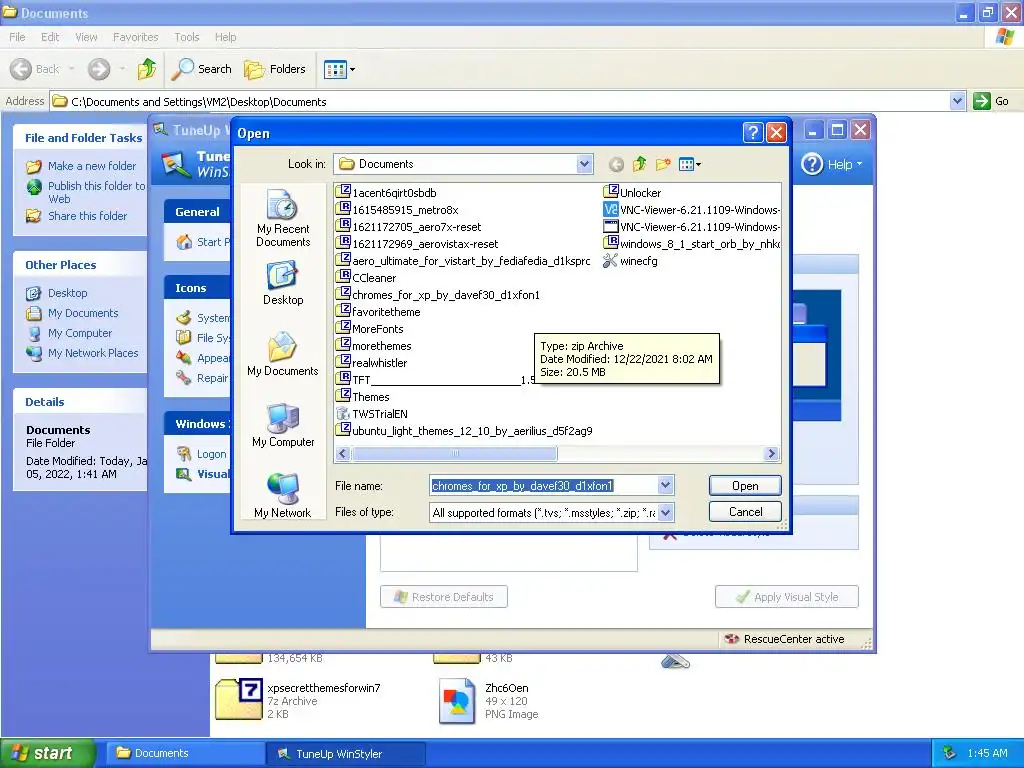Click the Start button

click(x=47, y=753)
